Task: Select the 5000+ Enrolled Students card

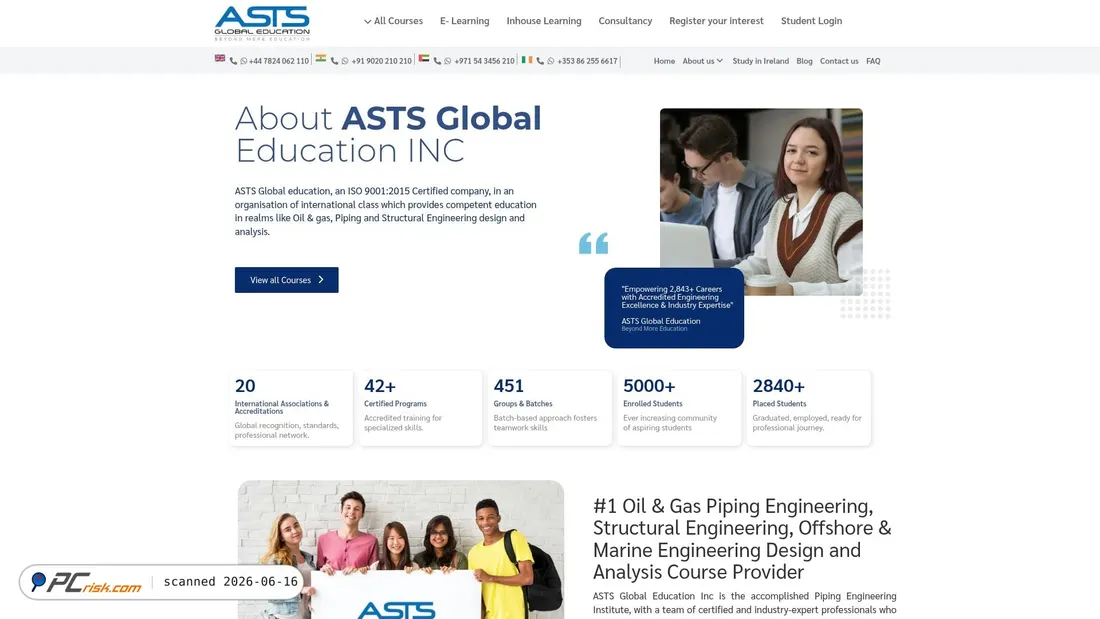Action: tap(679, 408)
